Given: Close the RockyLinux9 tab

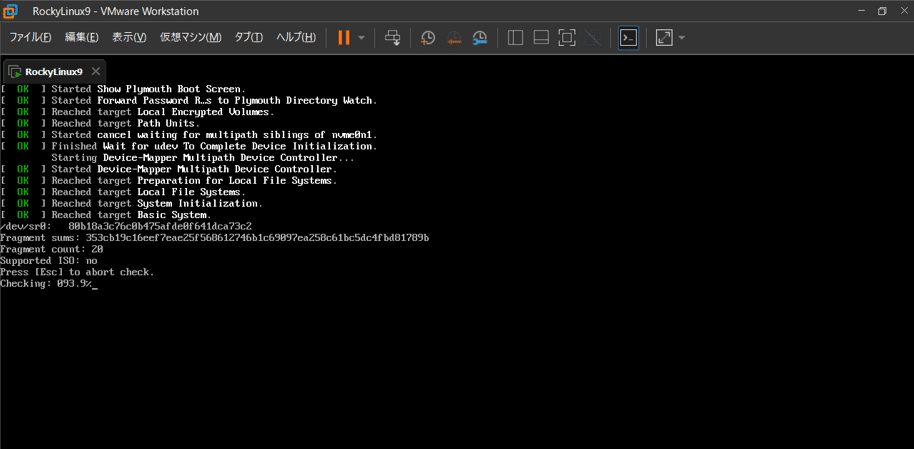Looking at the screenshot, I should pyautogui.click(x=96, y=71).
